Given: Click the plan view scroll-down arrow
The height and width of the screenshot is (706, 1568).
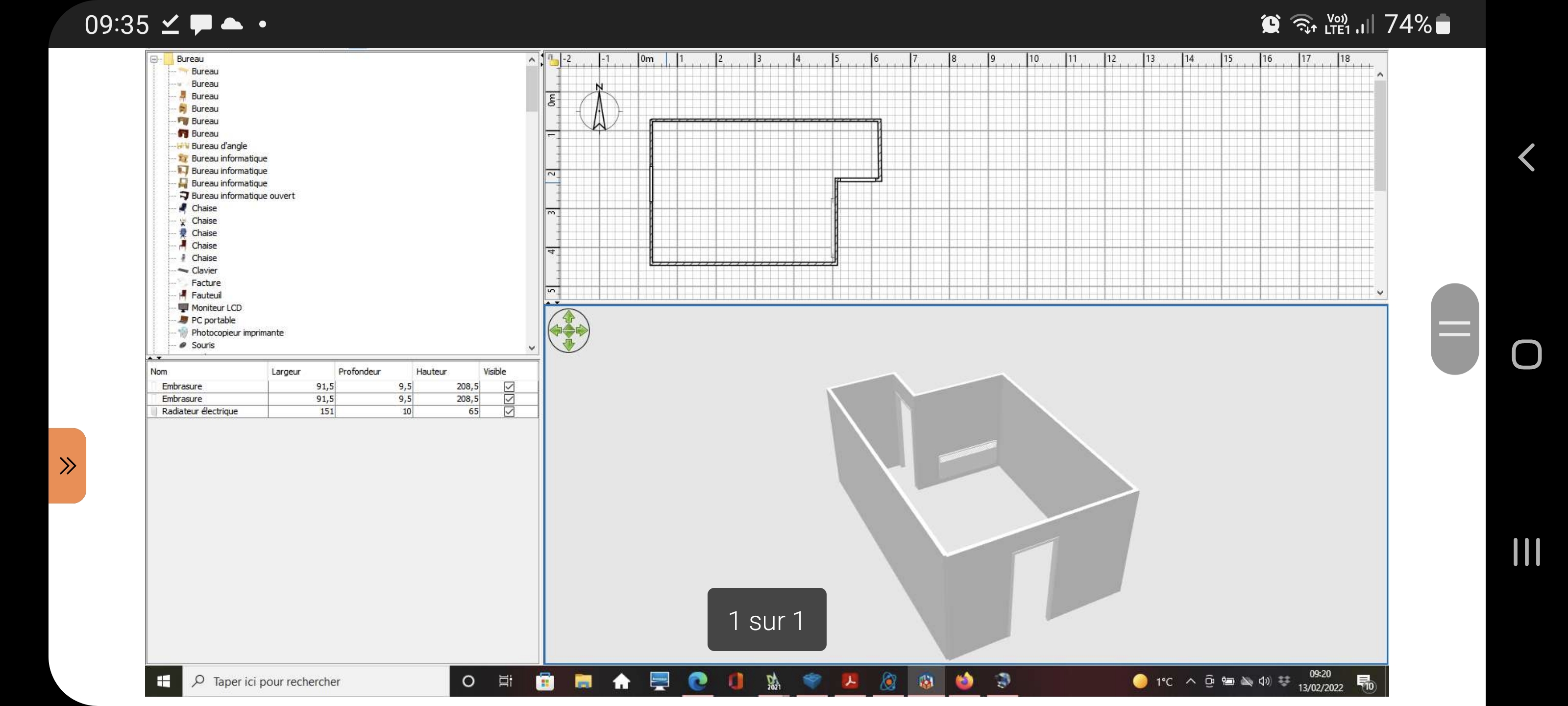Looking at the screenshot, I should coord(1380,293).
